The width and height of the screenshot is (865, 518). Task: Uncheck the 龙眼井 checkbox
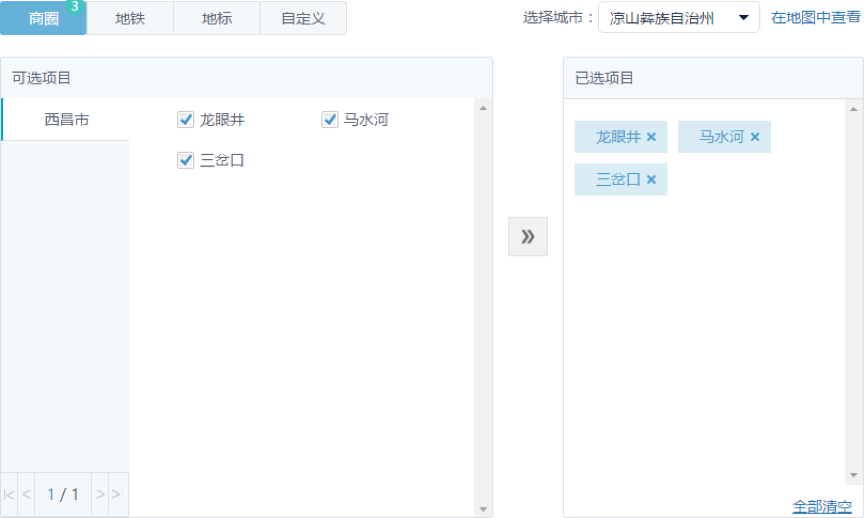[185, 120]
